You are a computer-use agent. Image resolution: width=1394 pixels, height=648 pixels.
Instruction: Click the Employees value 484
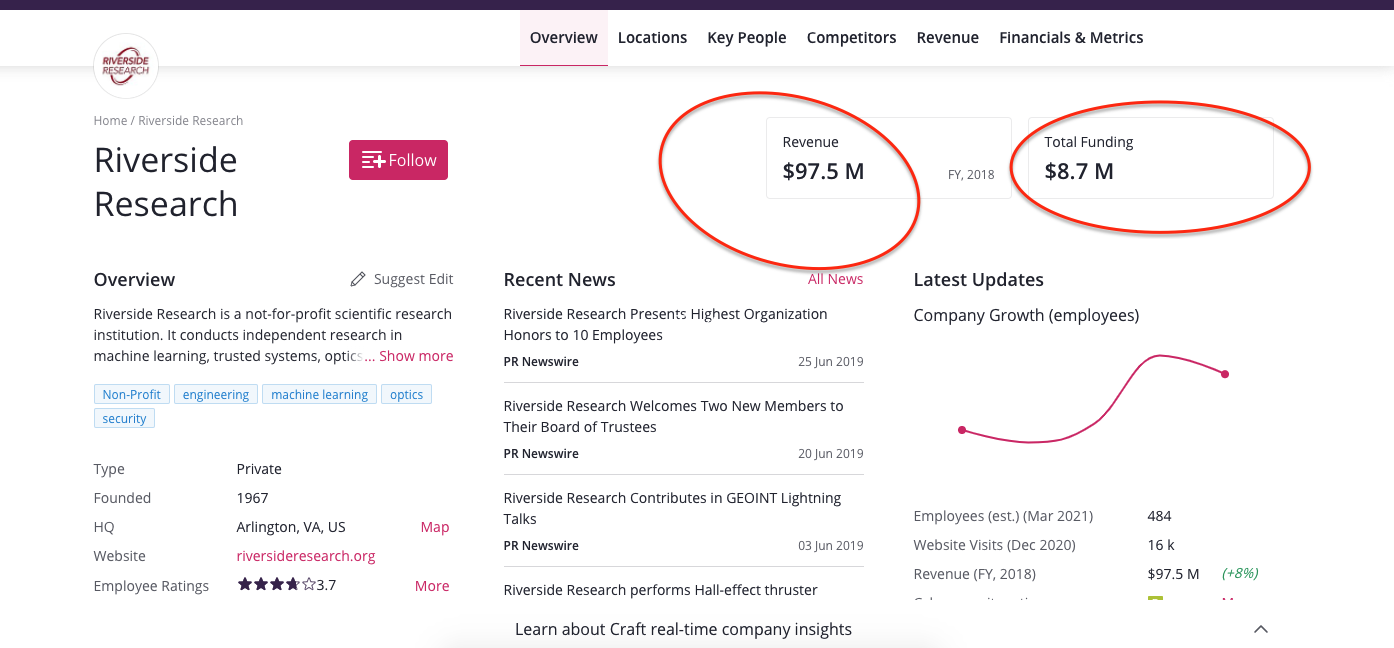pos(1159,516)
